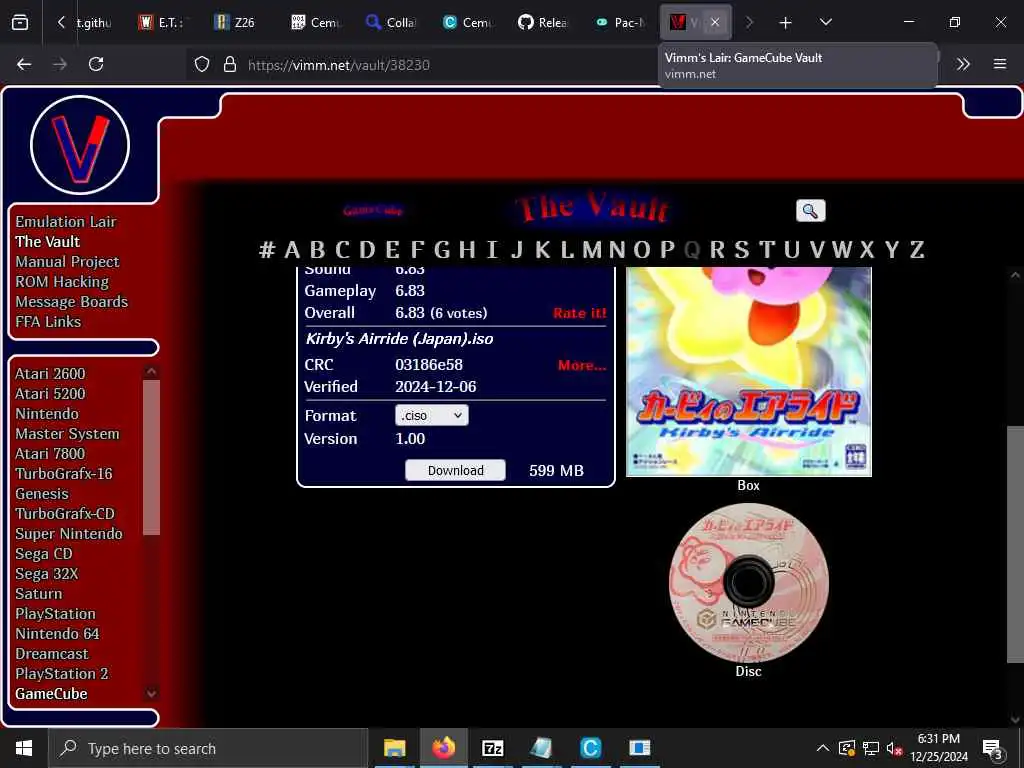
Task: Click the system list scrollbar thumb
Action: click(151, 457)
